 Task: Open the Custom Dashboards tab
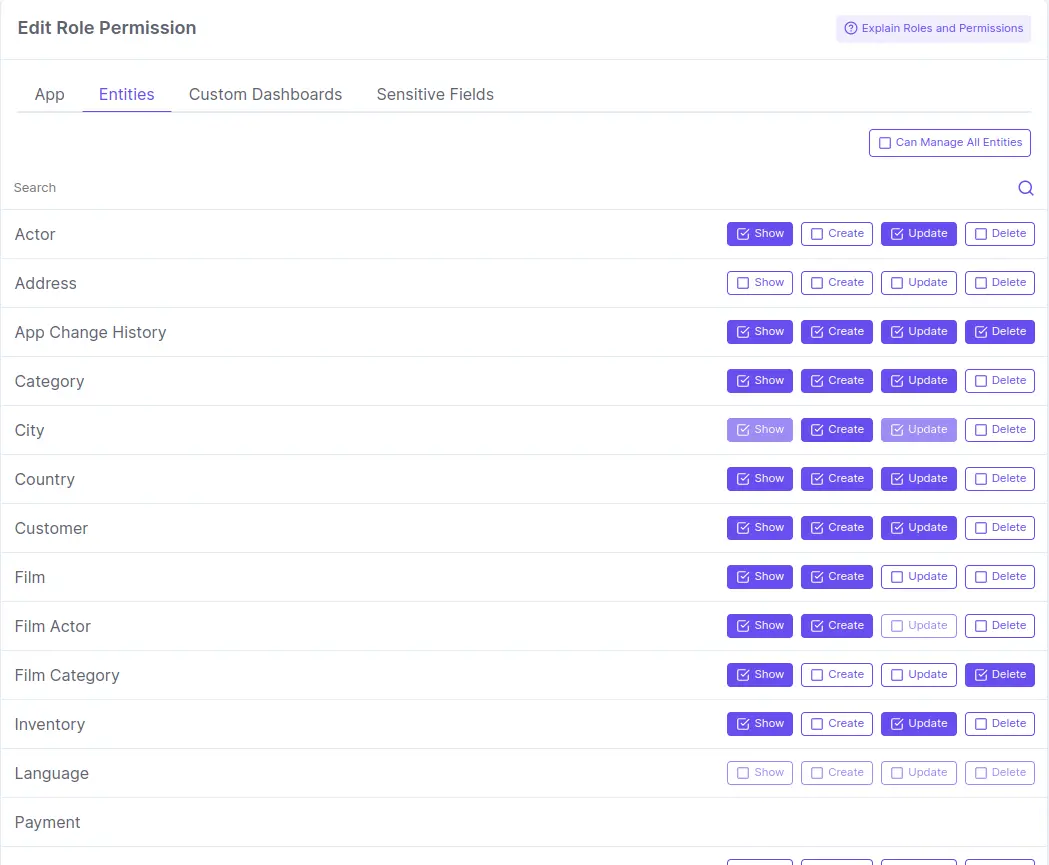pos(265,94)
